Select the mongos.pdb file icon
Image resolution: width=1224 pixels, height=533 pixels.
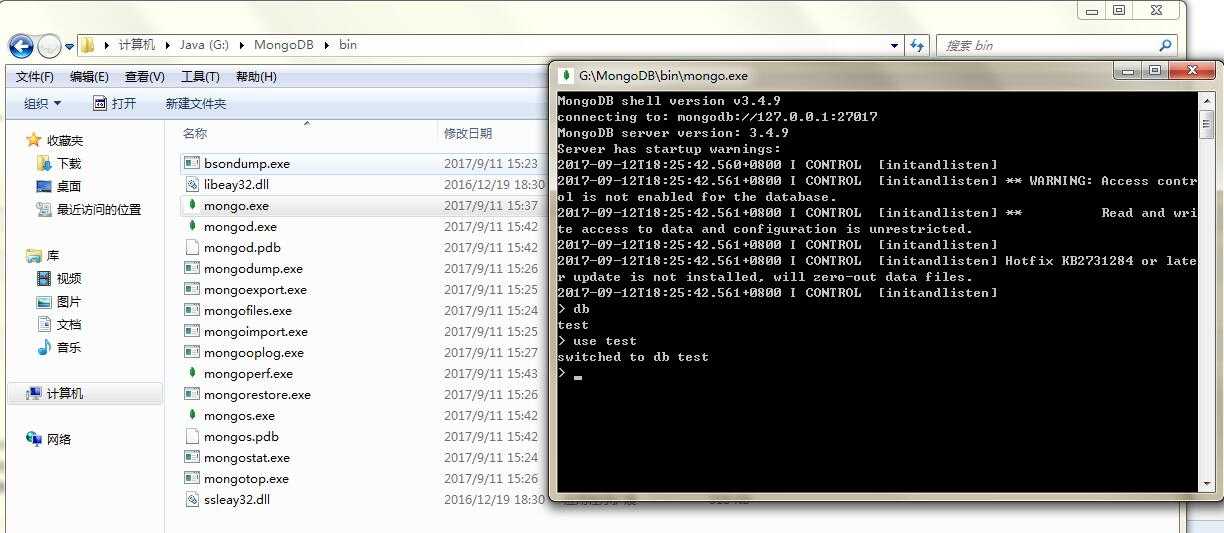coord(193,436)
